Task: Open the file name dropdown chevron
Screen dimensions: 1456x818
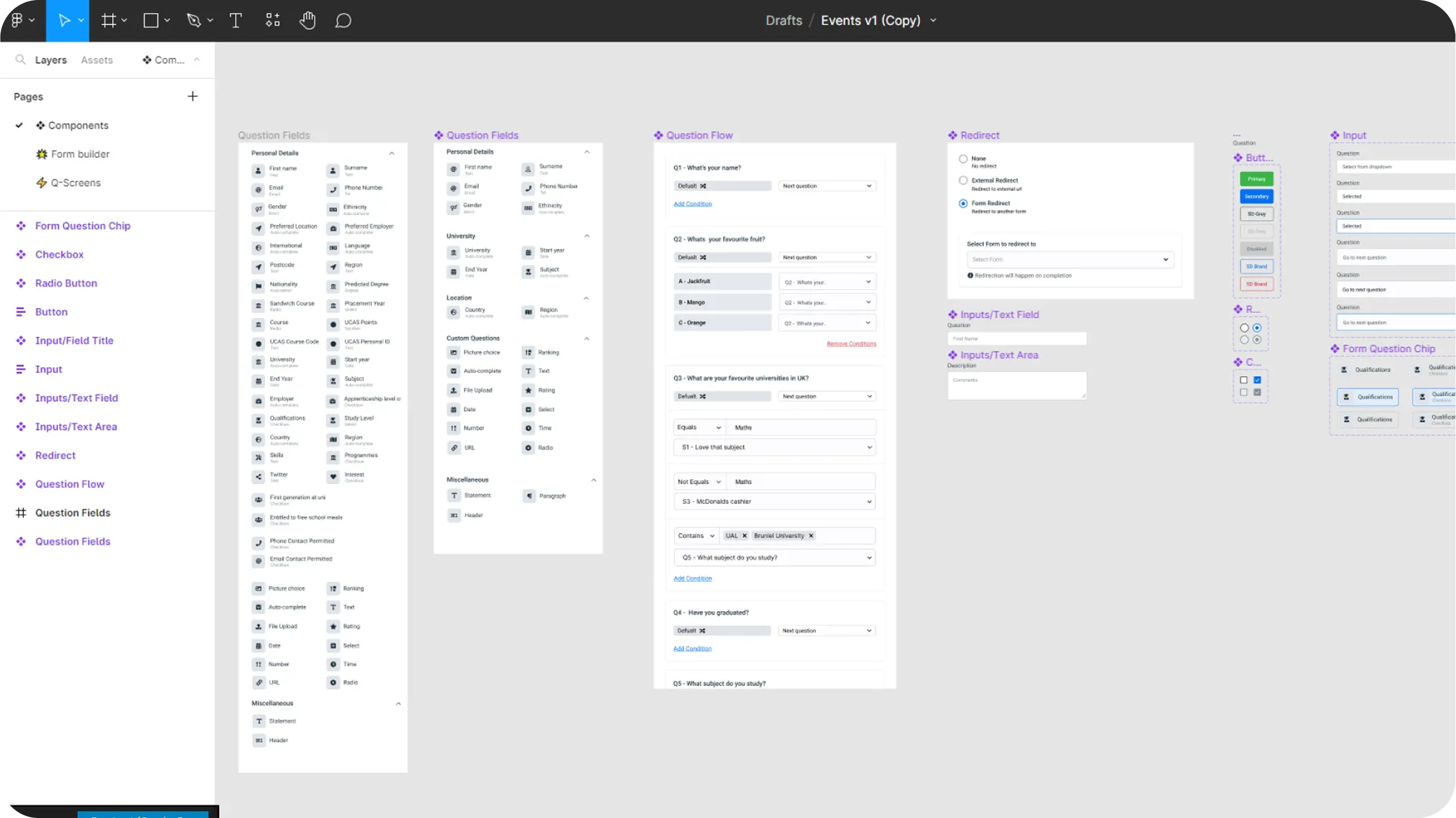Action: click(x=933, y=20)
